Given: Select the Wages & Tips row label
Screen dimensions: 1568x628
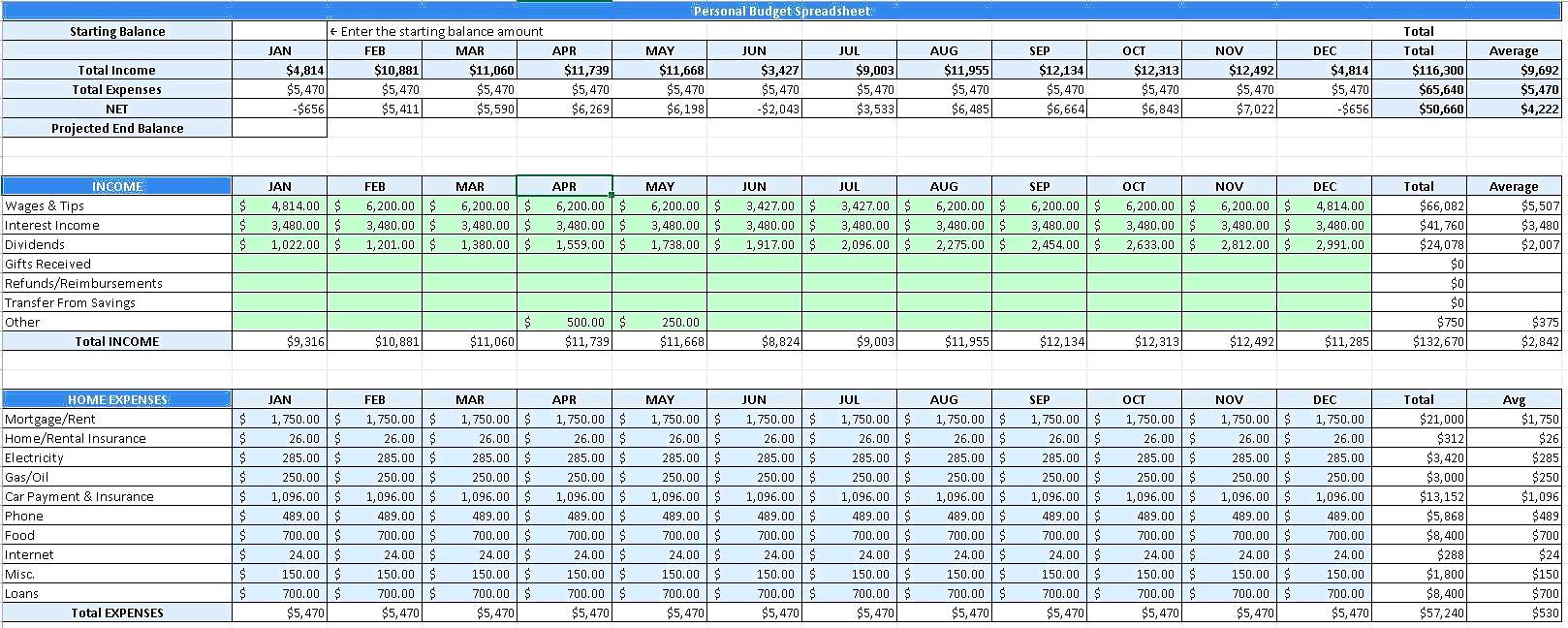Looking at the screenshot, I should coord(116,205).
